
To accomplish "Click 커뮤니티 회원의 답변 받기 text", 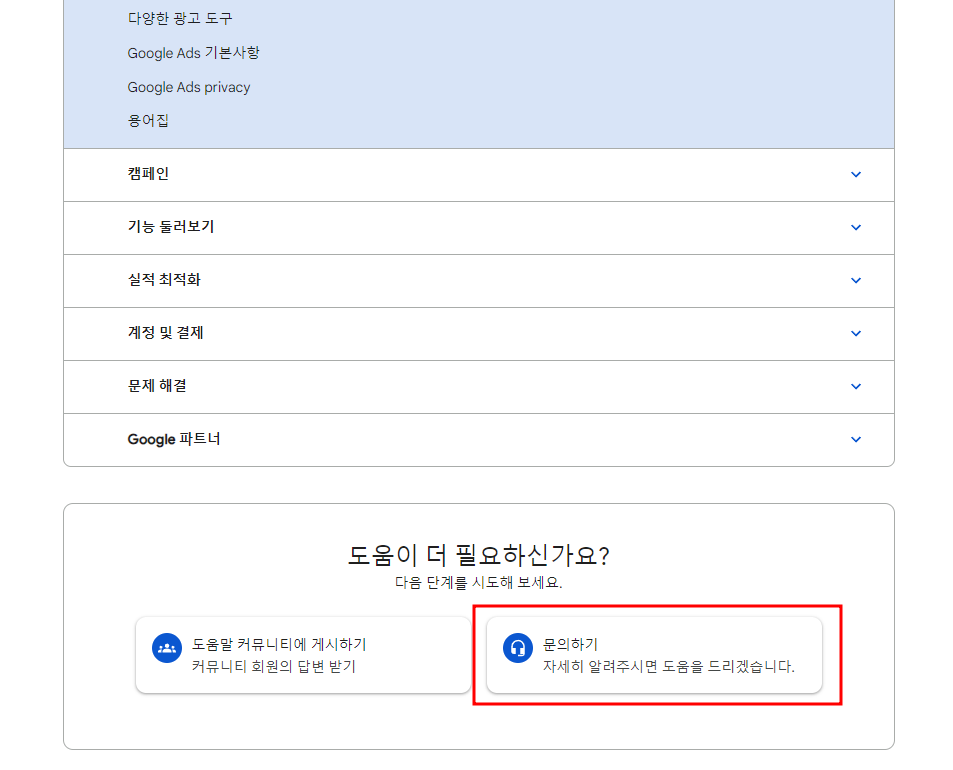I will pyautogui.click(x=274, y=667).
